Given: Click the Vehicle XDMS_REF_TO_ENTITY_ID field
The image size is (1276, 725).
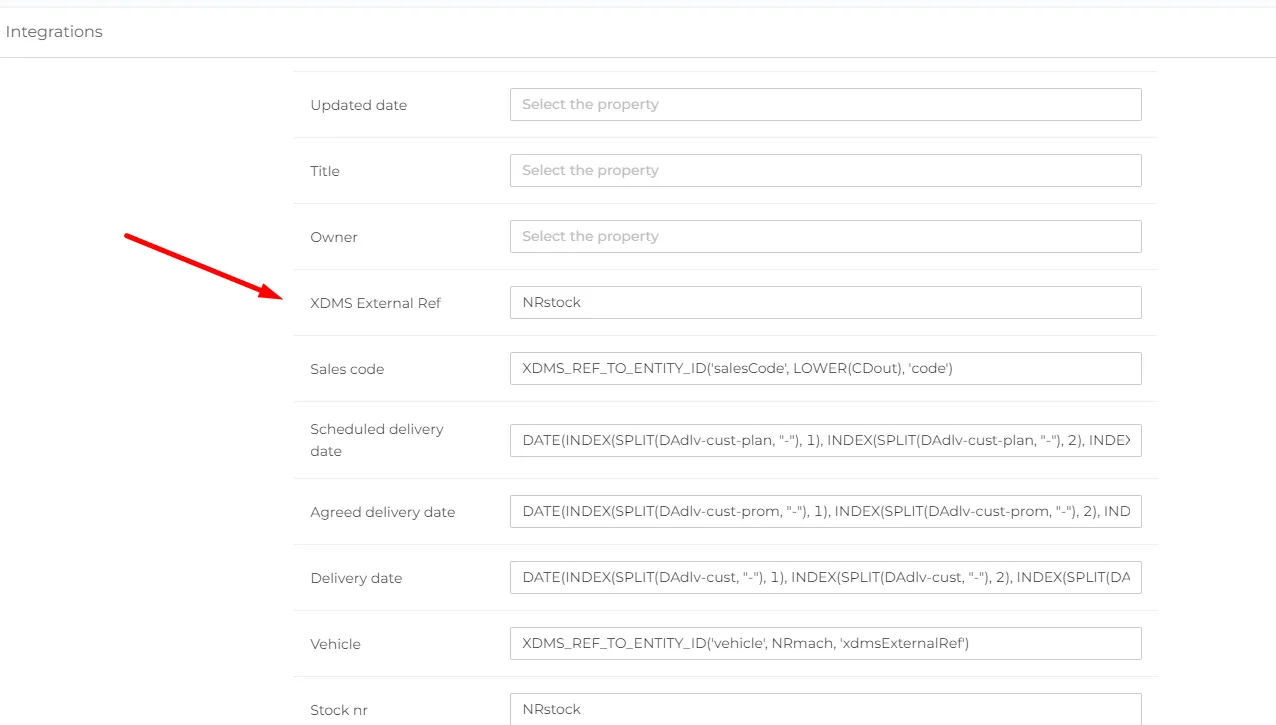Looking at the screenshot, I should 825,643.
